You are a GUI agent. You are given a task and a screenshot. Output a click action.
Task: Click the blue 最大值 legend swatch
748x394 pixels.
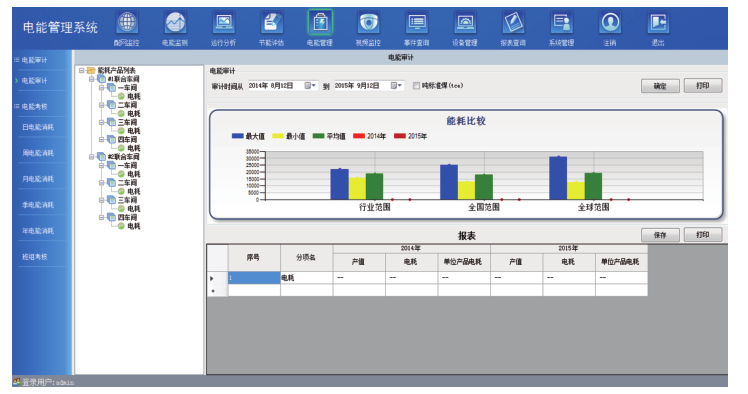pyautogui.click(x=238, y=136)
